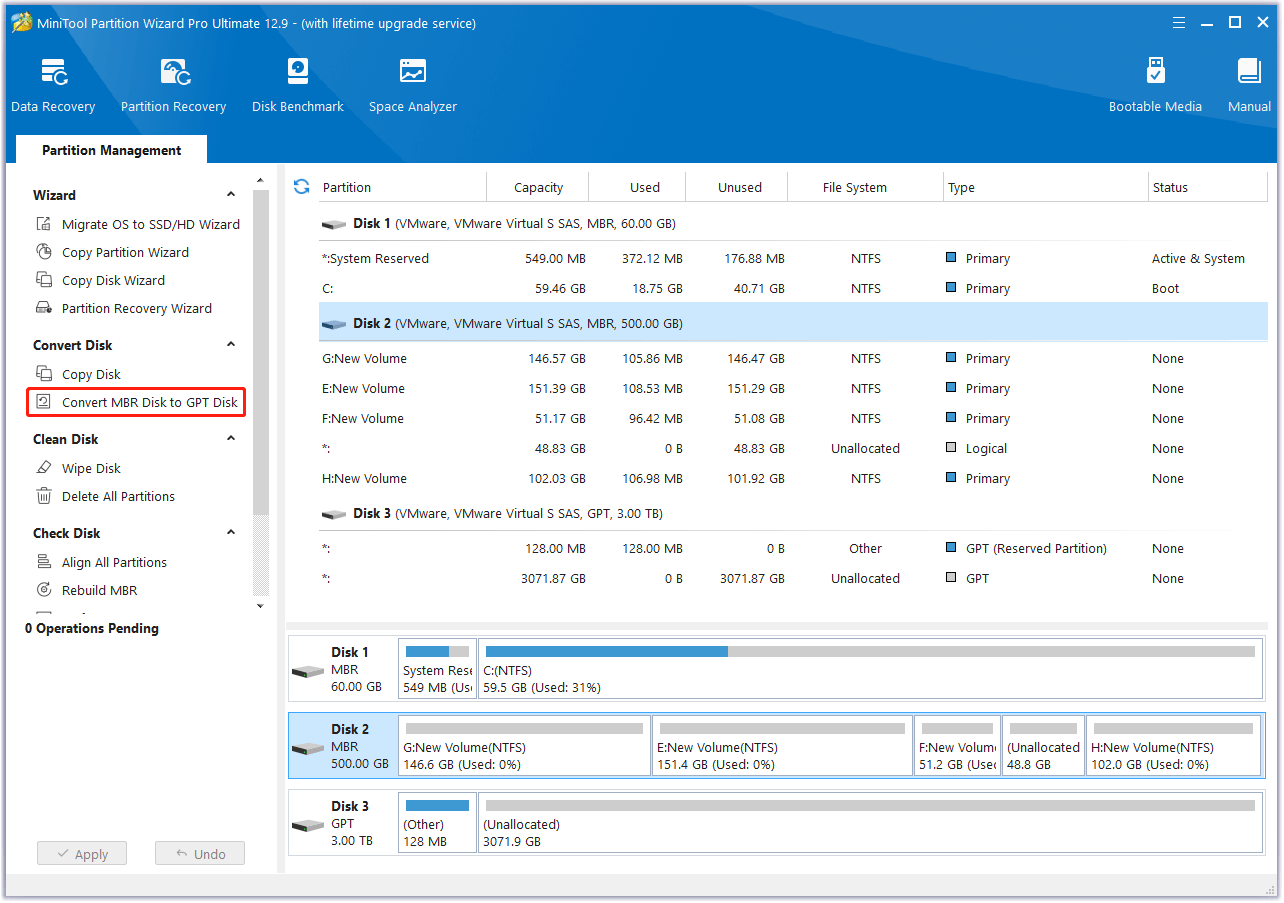Click Delete All Partitions

coord(118,496)
